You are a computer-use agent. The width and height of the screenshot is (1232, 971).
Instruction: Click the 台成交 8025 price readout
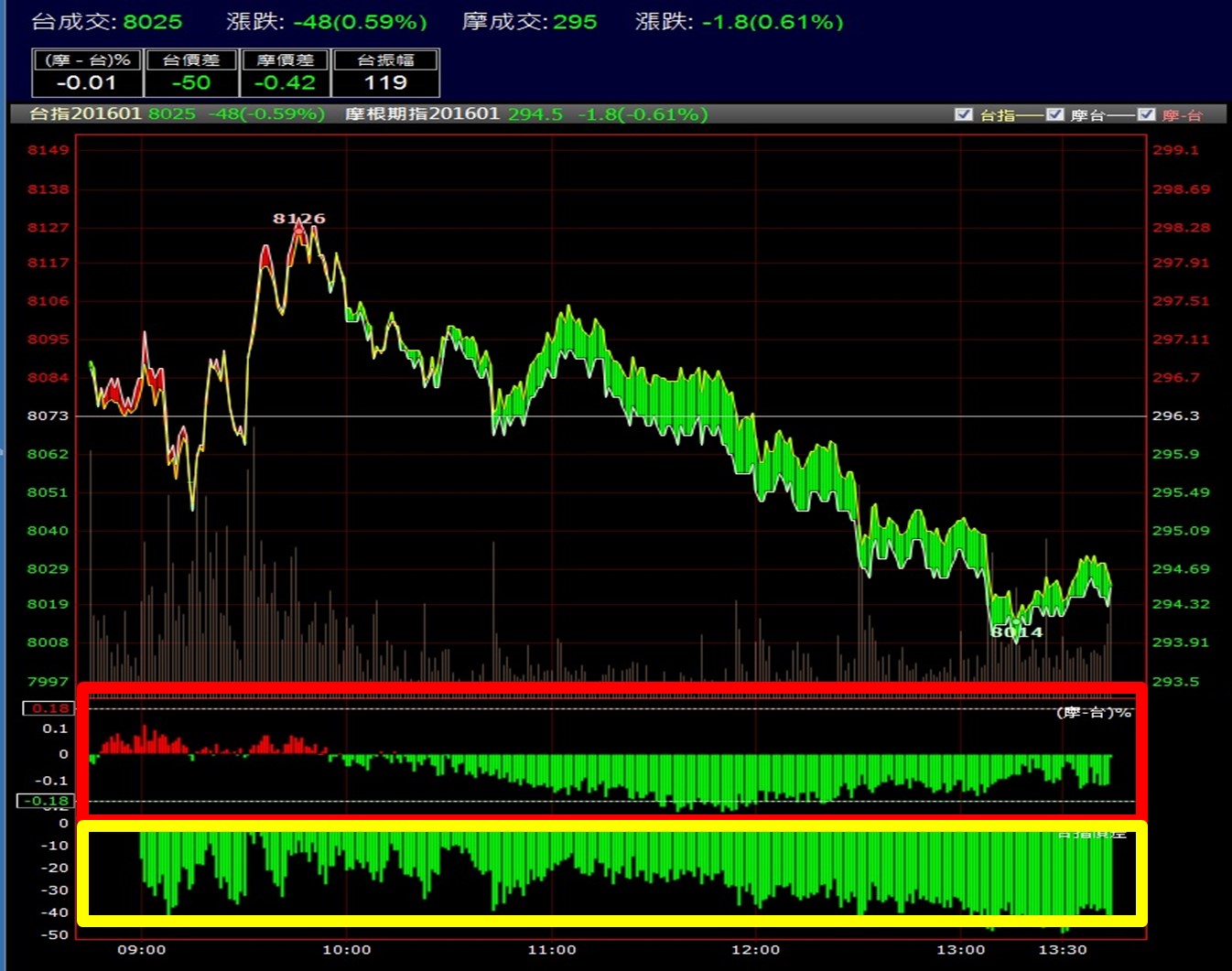coord(107,22)
